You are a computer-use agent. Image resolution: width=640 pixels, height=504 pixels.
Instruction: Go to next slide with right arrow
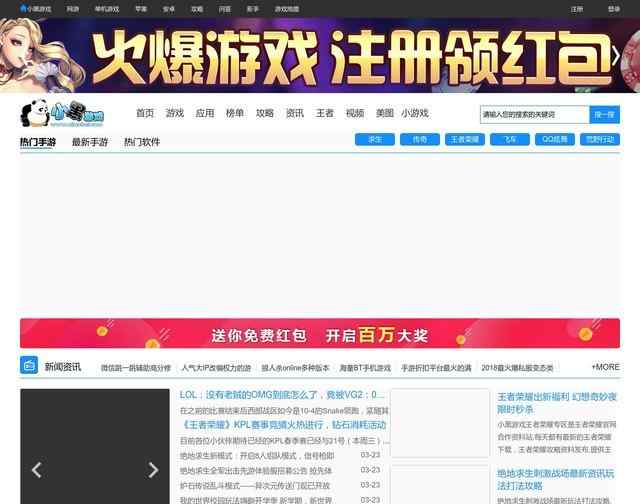153,470
